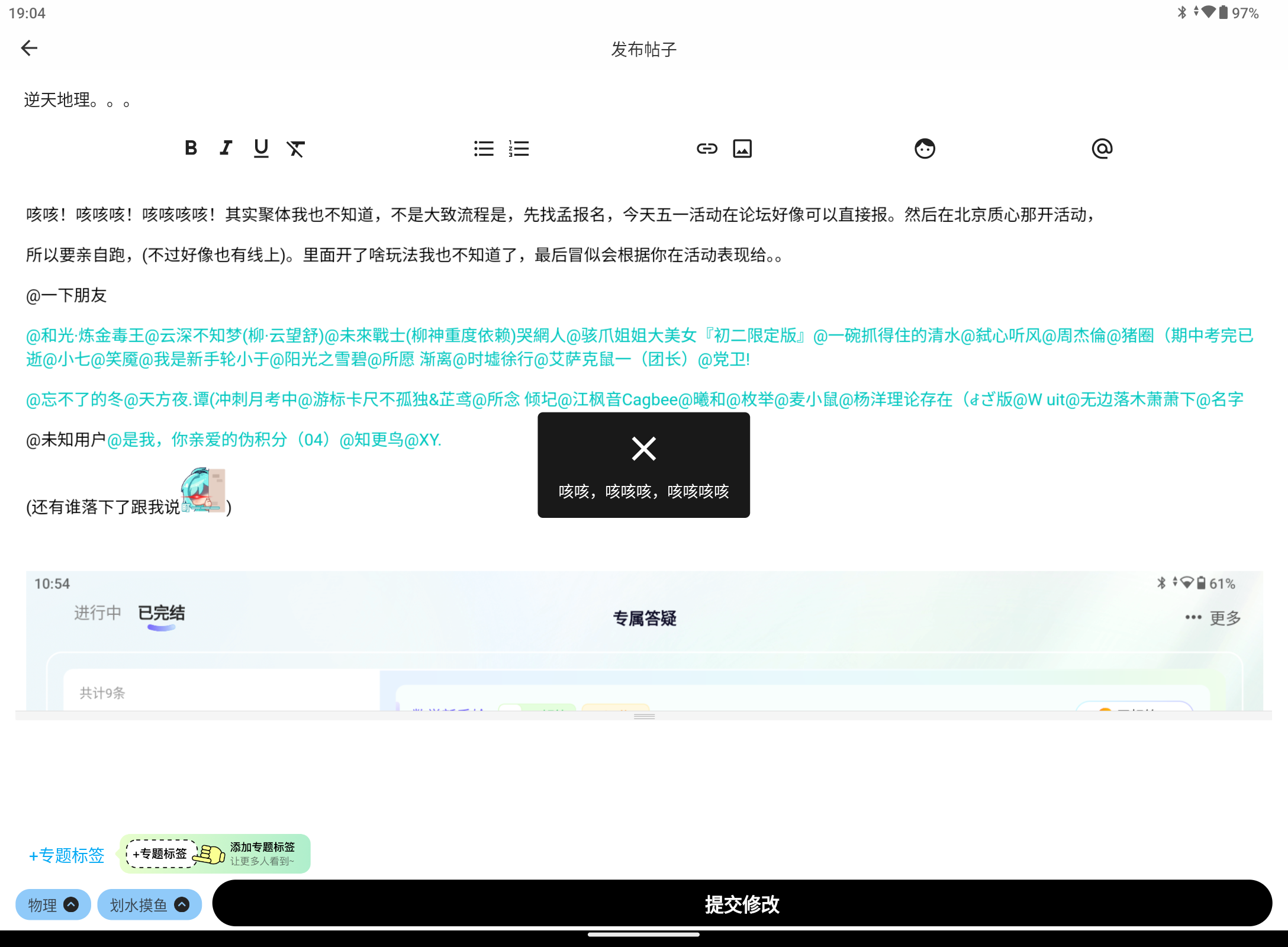This screenshot has width=1288, height=947.
Task: Insert an image into the post
Action: [743, 149]
